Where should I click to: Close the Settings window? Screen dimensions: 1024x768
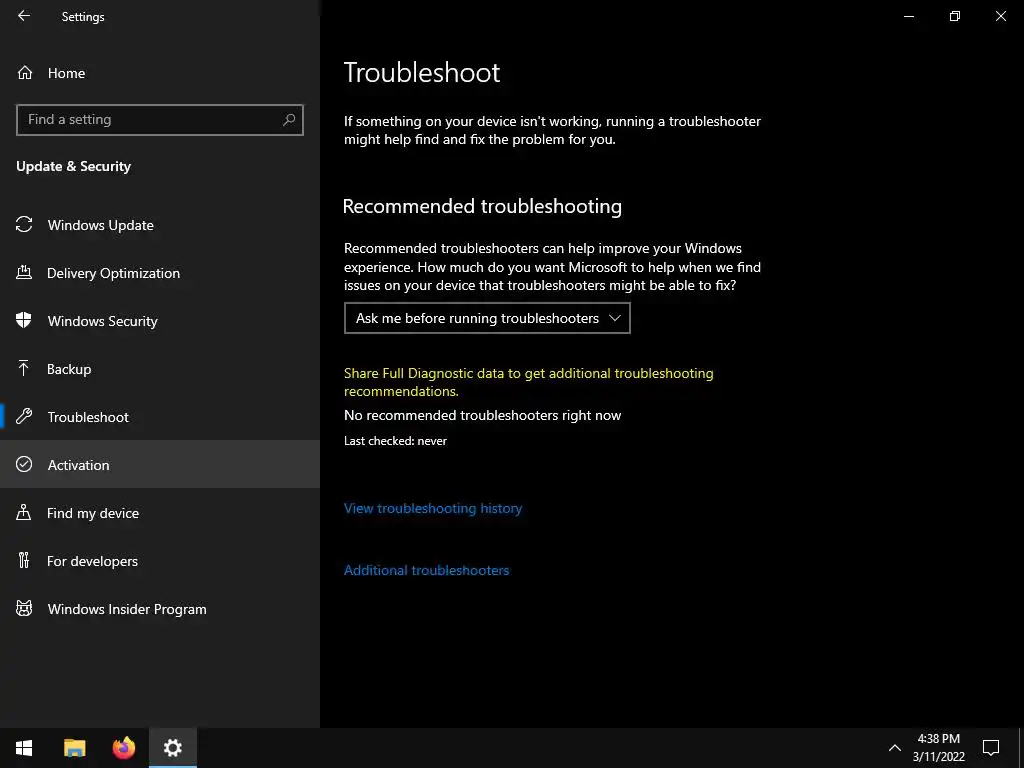(1000, 16)
